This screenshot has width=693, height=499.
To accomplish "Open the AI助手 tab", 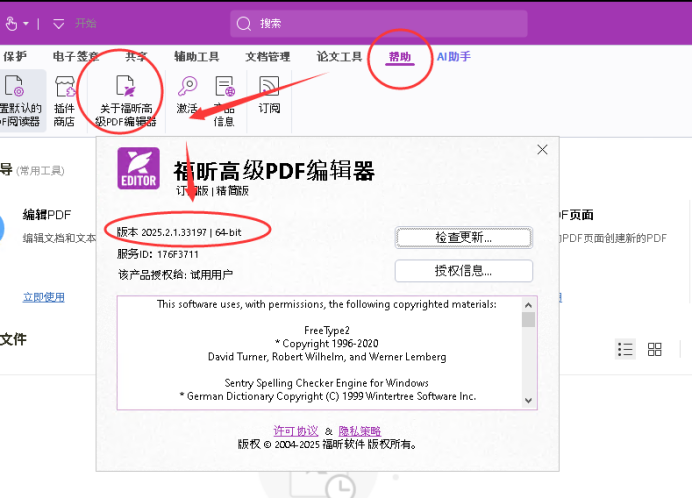I will click(453, 57).
